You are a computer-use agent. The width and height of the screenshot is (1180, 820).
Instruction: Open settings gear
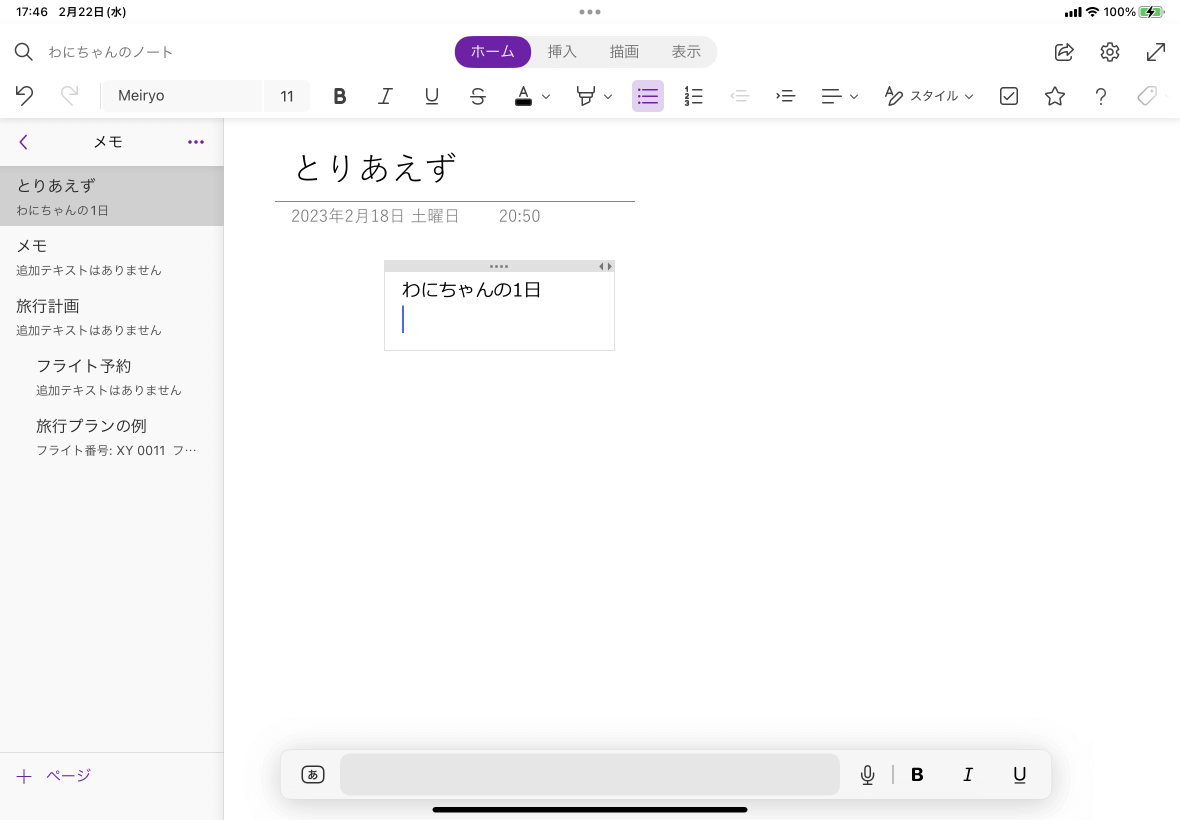coord(1110,52)
